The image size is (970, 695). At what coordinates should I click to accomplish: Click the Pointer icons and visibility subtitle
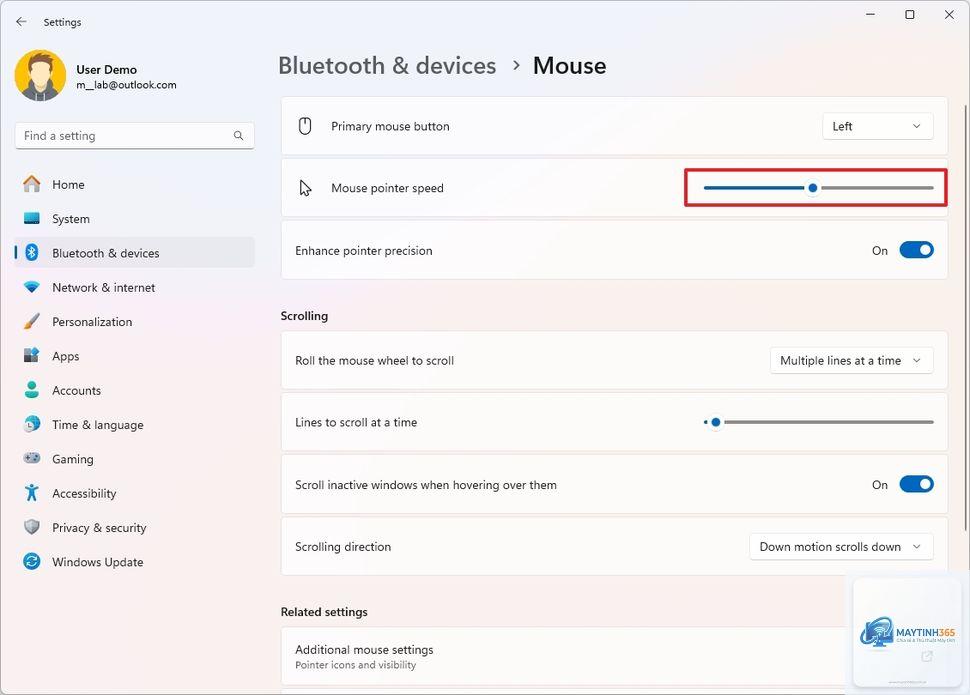point(356,665)
